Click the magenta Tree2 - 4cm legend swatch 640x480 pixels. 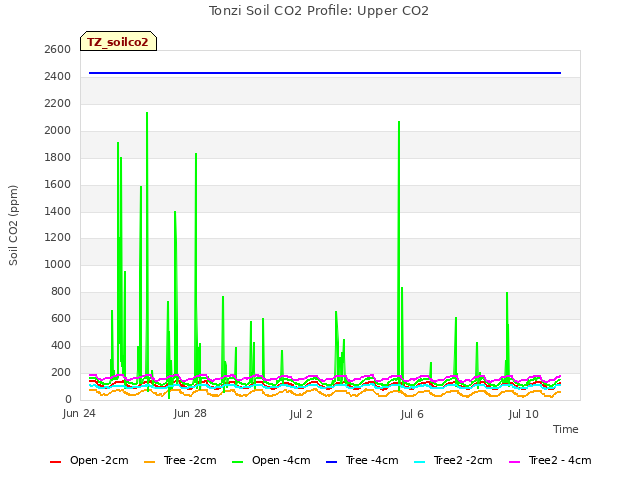coord(514,462)
